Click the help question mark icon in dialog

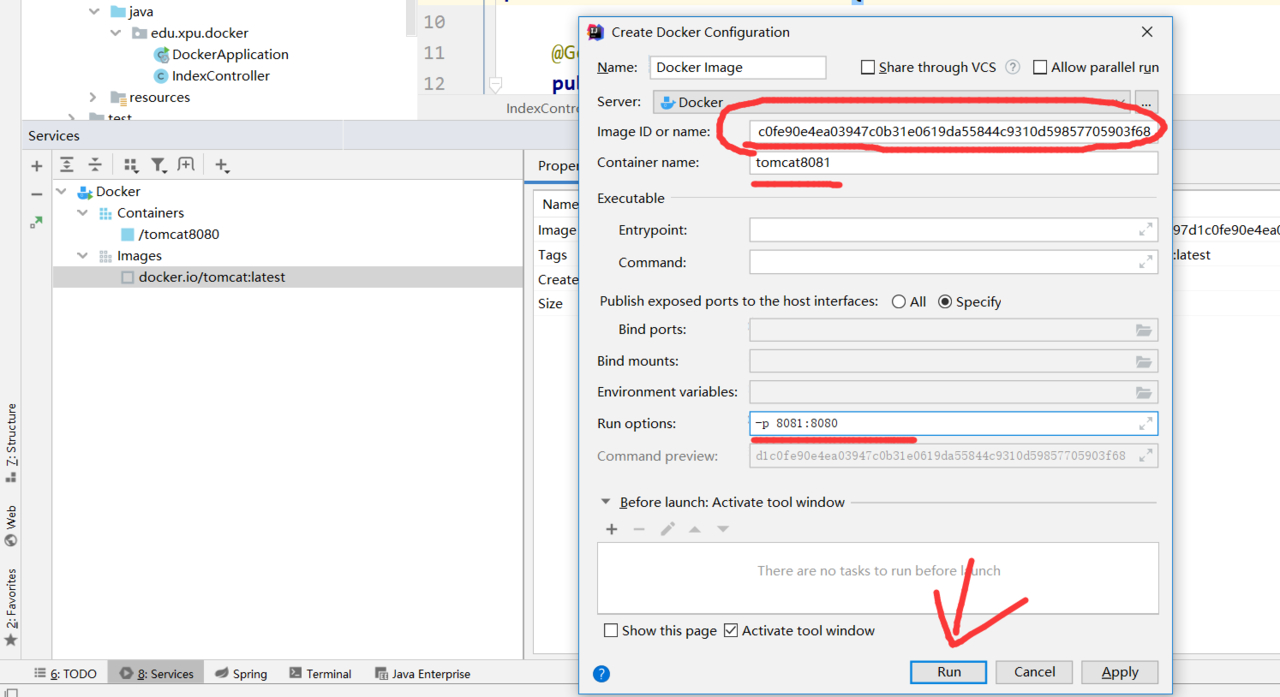click(x=601, y=673)
